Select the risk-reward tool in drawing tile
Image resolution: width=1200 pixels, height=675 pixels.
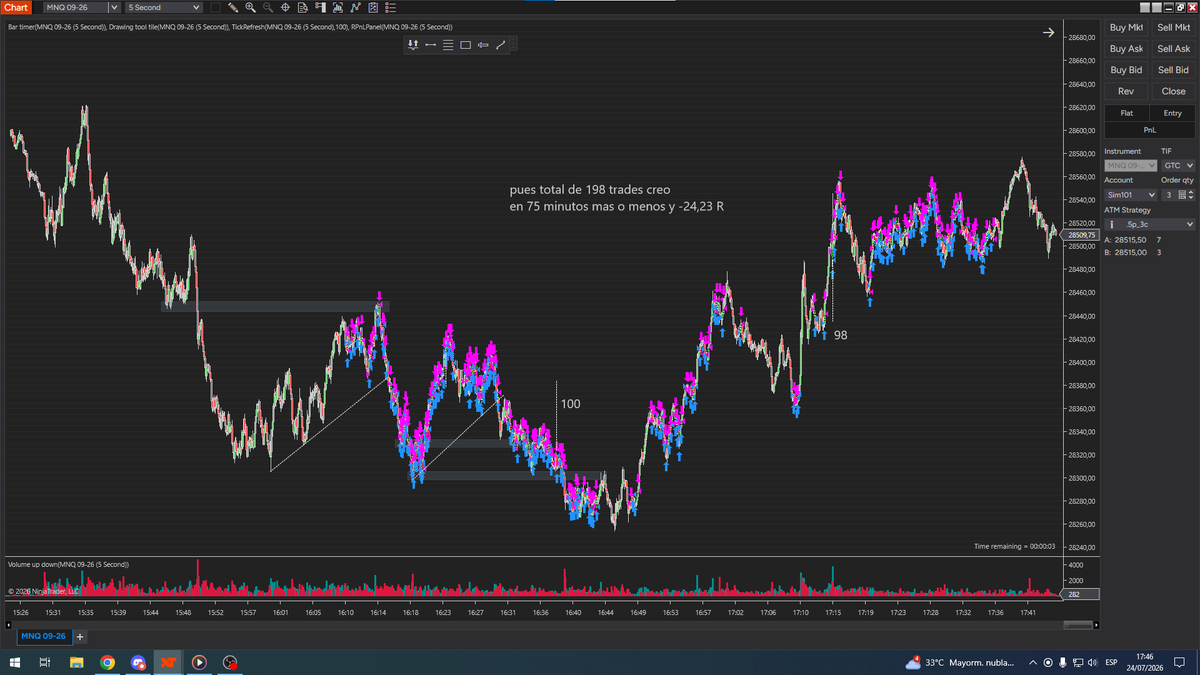point(413,44)
